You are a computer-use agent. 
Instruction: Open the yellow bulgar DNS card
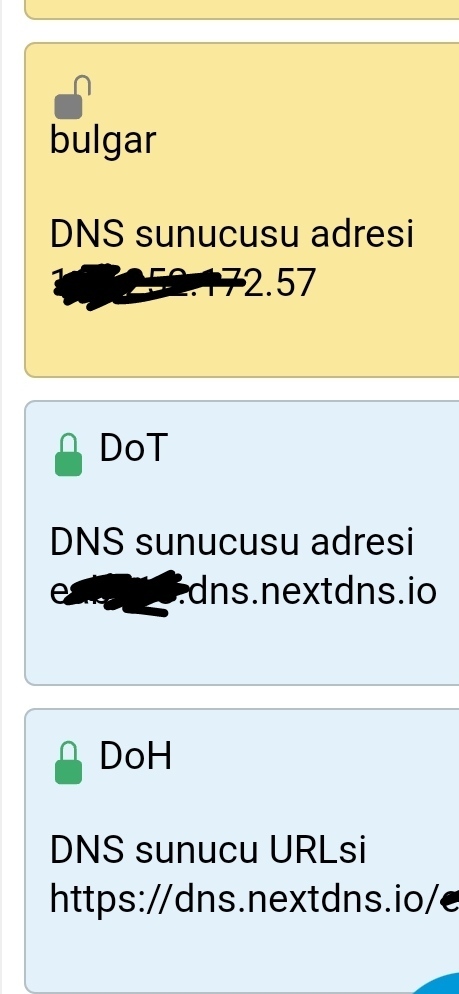click(242, 210)
